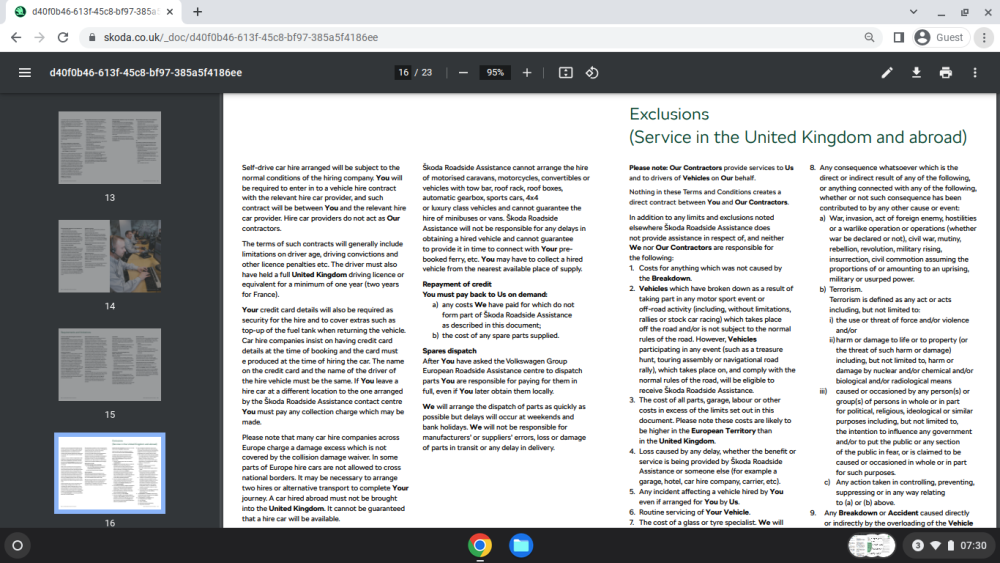Reload the page in Chrome
Image resolution: width=1000 pixels, height=563 pixels.
tap(62, 38)
